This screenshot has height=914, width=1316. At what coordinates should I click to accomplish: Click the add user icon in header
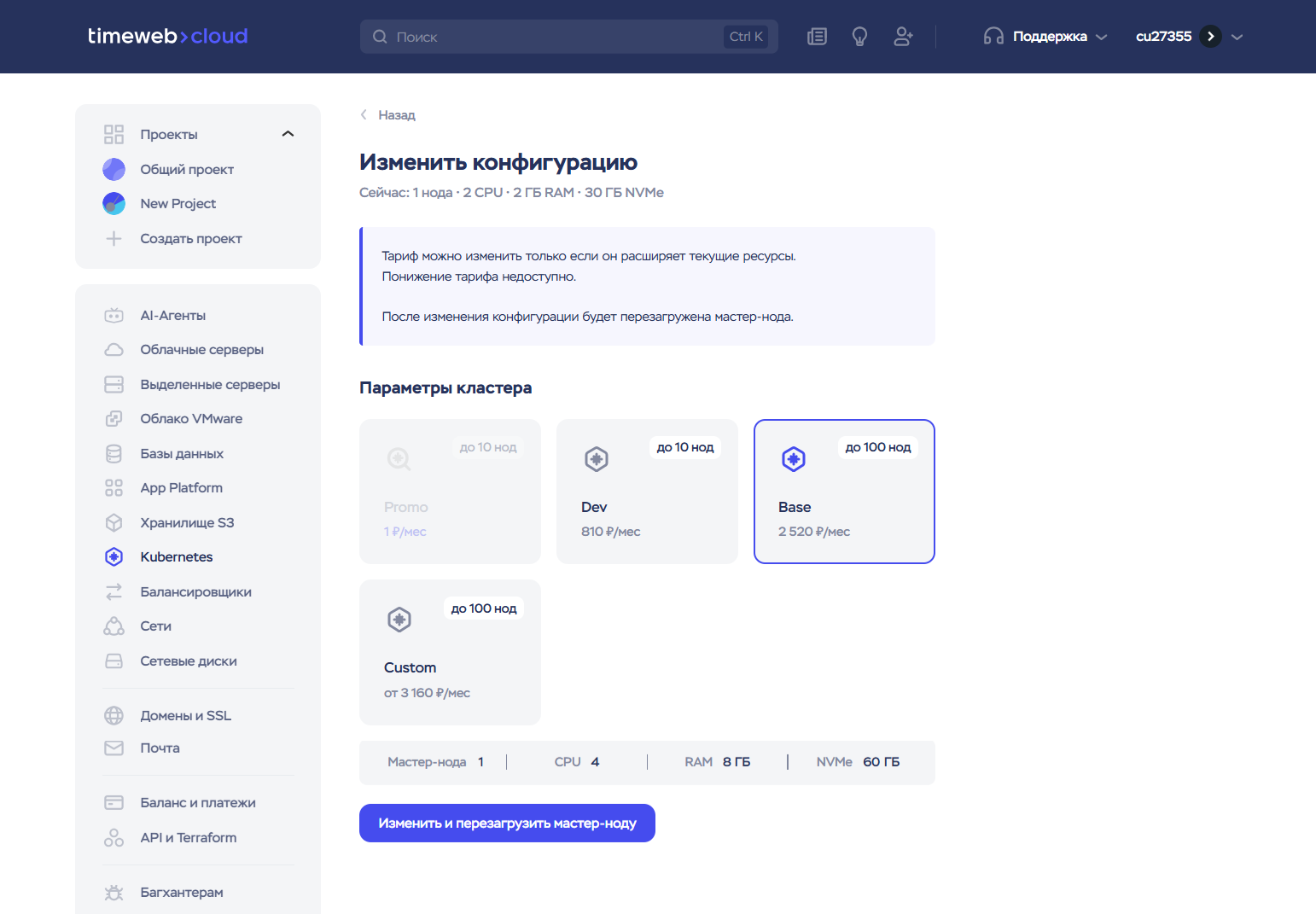coord(903,37)
